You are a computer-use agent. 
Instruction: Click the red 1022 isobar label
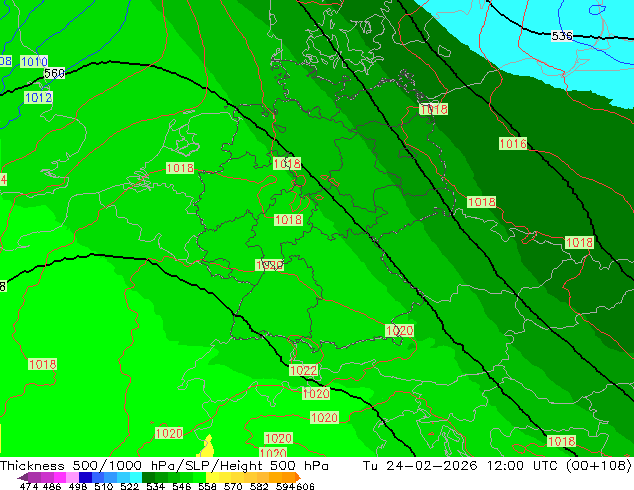pos(304,370)
